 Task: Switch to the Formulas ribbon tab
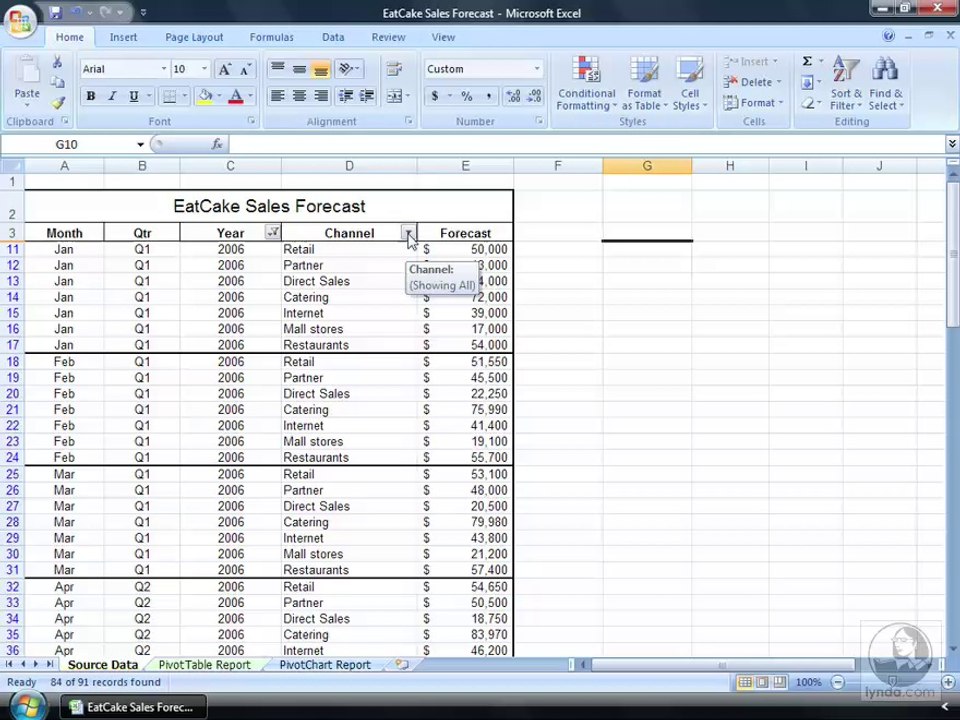[271, 37]
